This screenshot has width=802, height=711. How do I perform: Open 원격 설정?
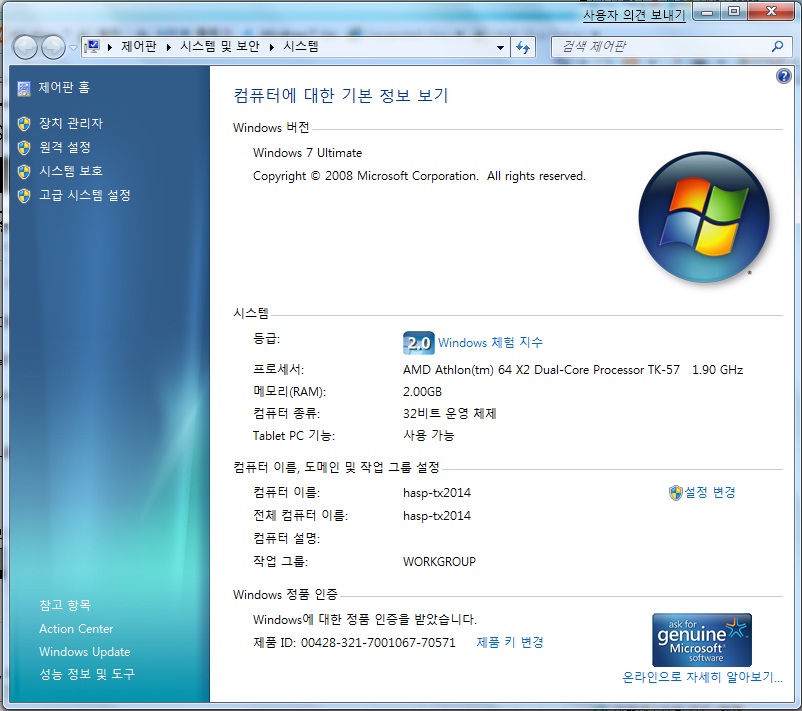(65, 147)
